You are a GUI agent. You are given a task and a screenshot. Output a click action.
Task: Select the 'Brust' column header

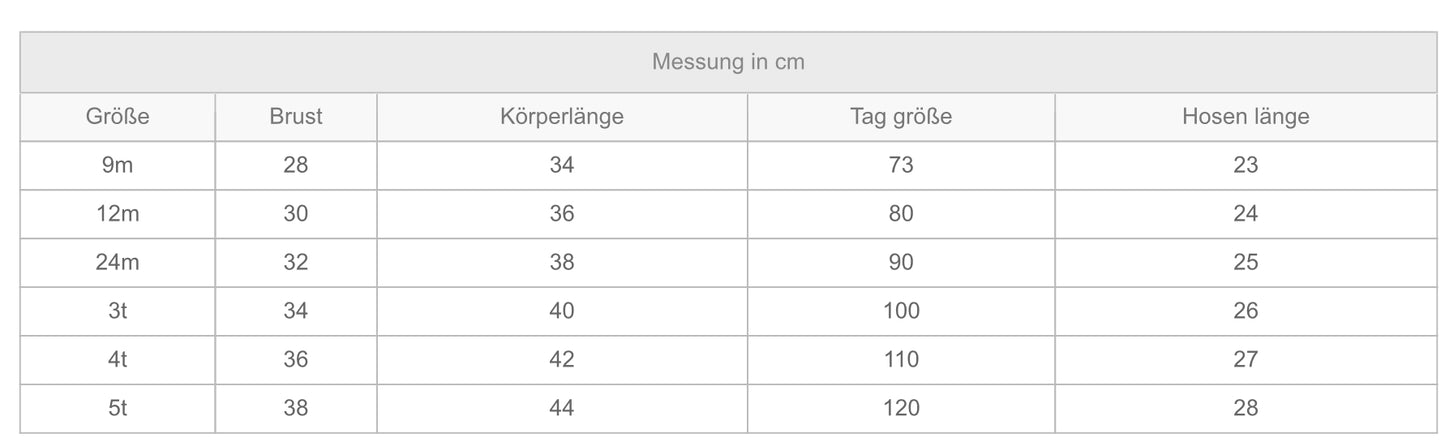296,117
